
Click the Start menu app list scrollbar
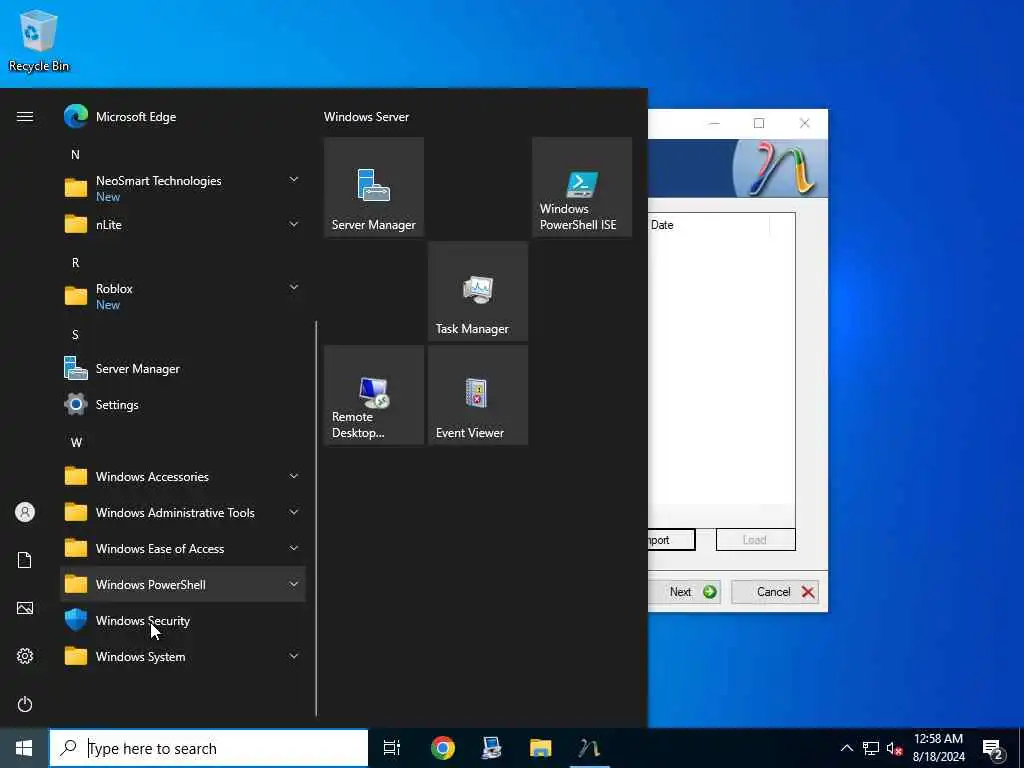click(x=316, y=519)
